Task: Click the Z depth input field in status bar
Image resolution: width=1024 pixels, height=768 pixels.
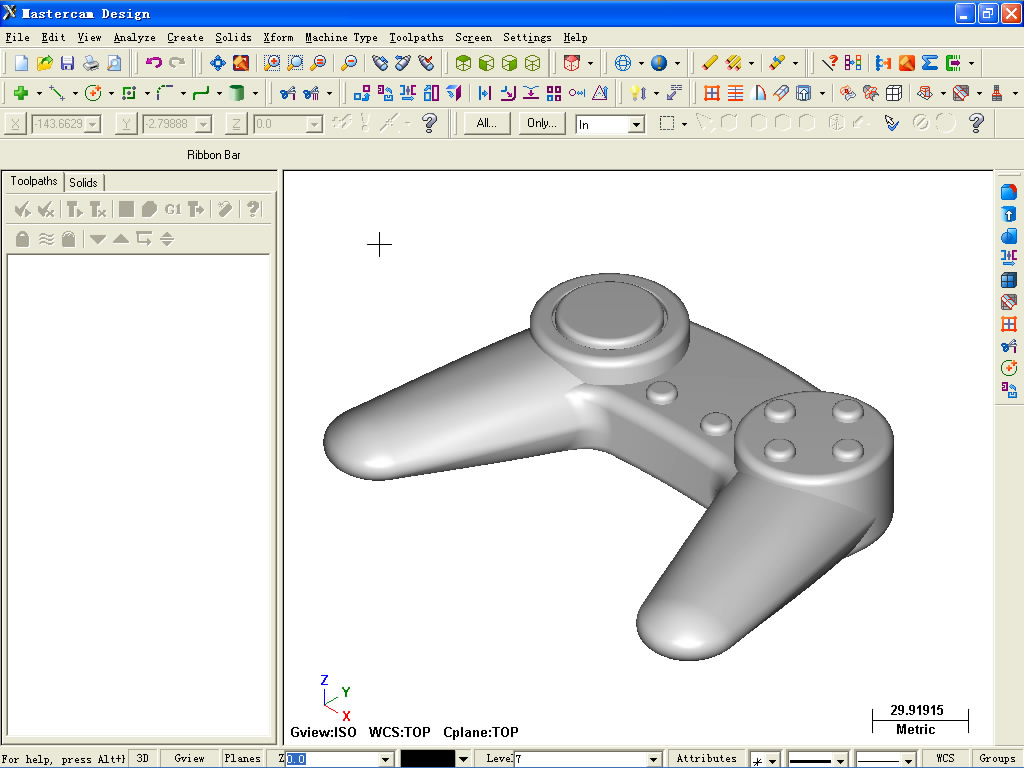Action: tap(332, 759)
